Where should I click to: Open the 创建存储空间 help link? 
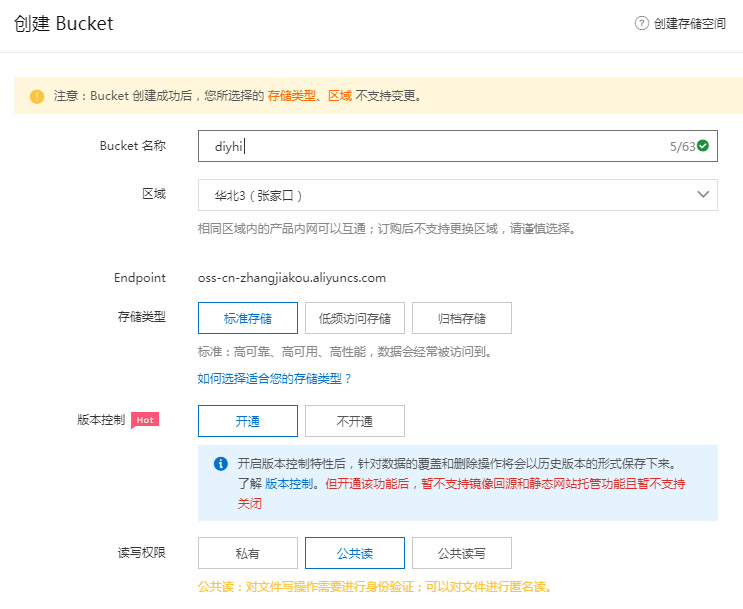click(x=689, y=24)
